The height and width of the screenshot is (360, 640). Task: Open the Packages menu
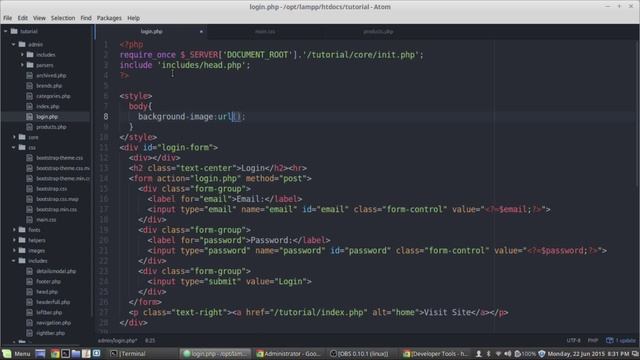click(x=109, y=18)
